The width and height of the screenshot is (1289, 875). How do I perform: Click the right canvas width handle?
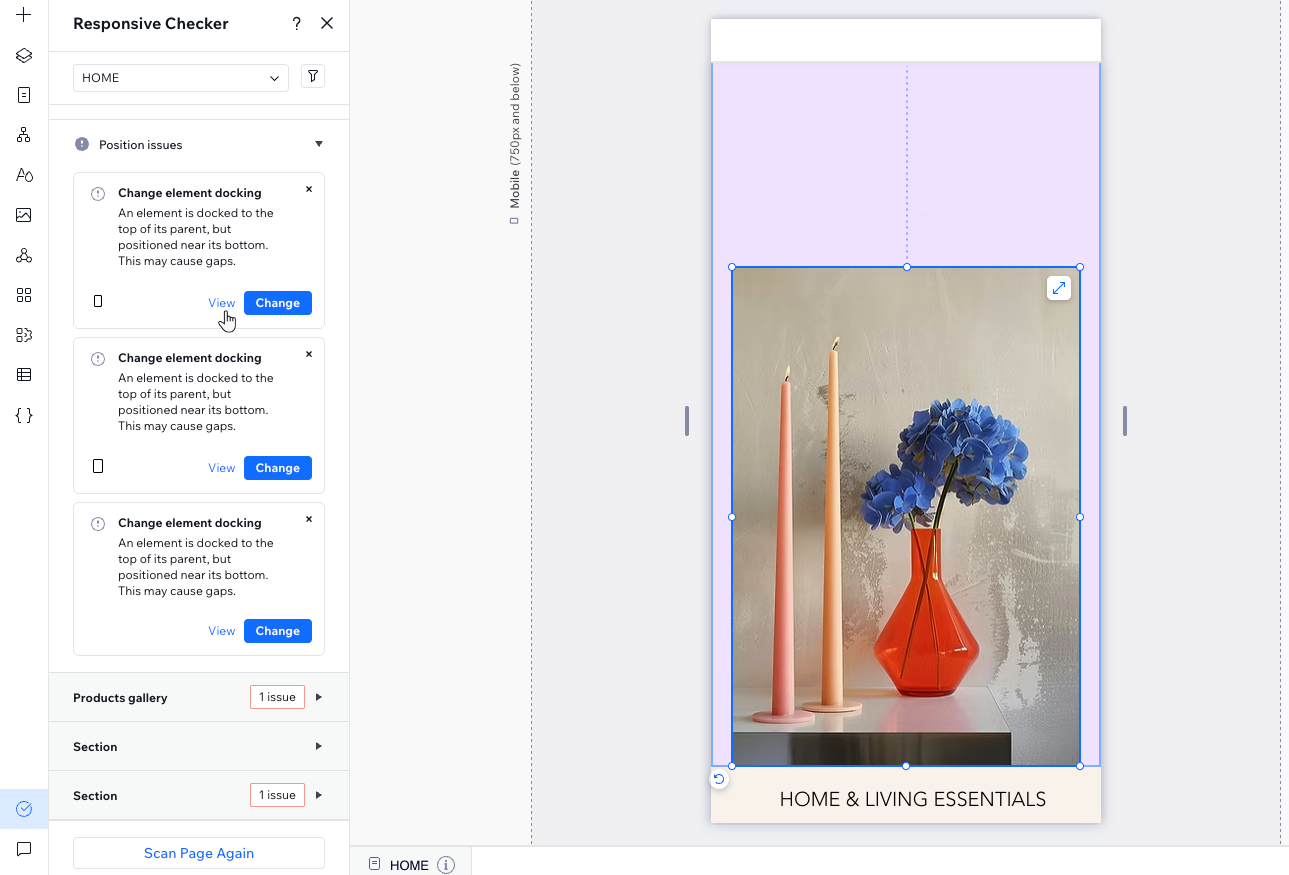pos(1125,421)
